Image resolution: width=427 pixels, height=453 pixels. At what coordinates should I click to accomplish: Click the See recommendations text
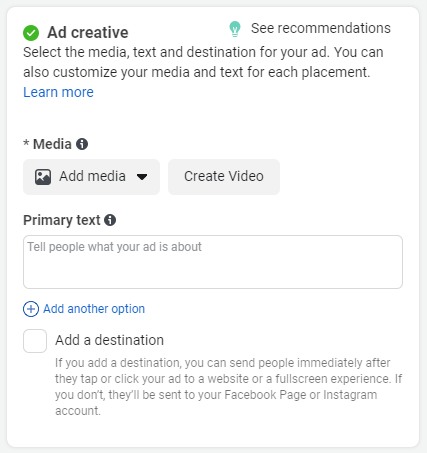pyautogui.click(x=321, y=28)
